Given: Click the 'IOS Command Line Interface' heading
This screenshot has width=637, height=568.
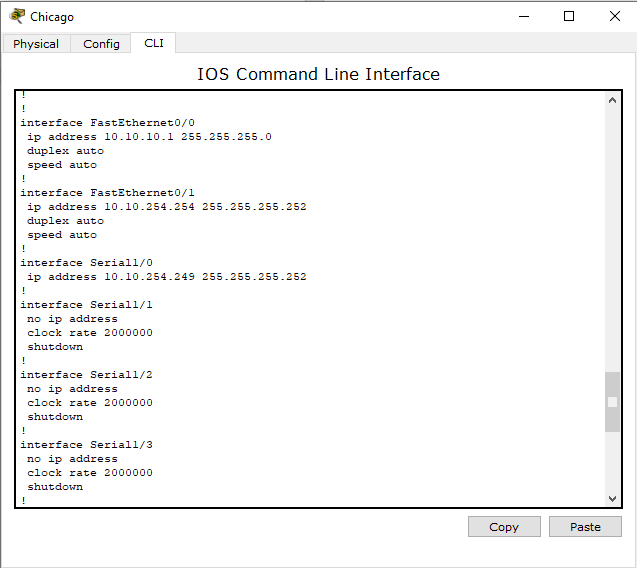Looking at the screenshot, I should click(318, 74).
